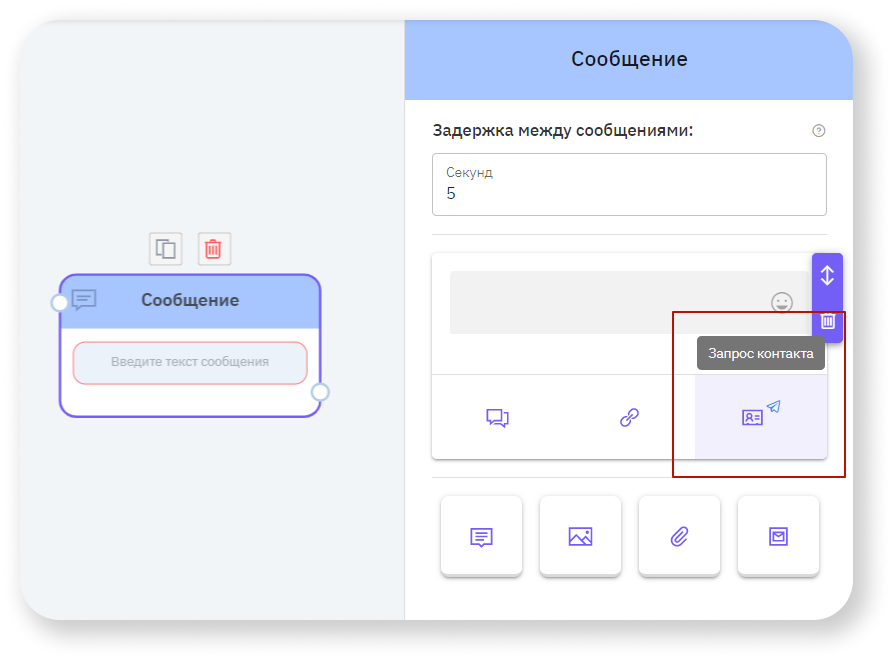This screenshot has height=660, width=893.
Task: Attach a file using paperclip icon
Action: (x=679, y=536)
